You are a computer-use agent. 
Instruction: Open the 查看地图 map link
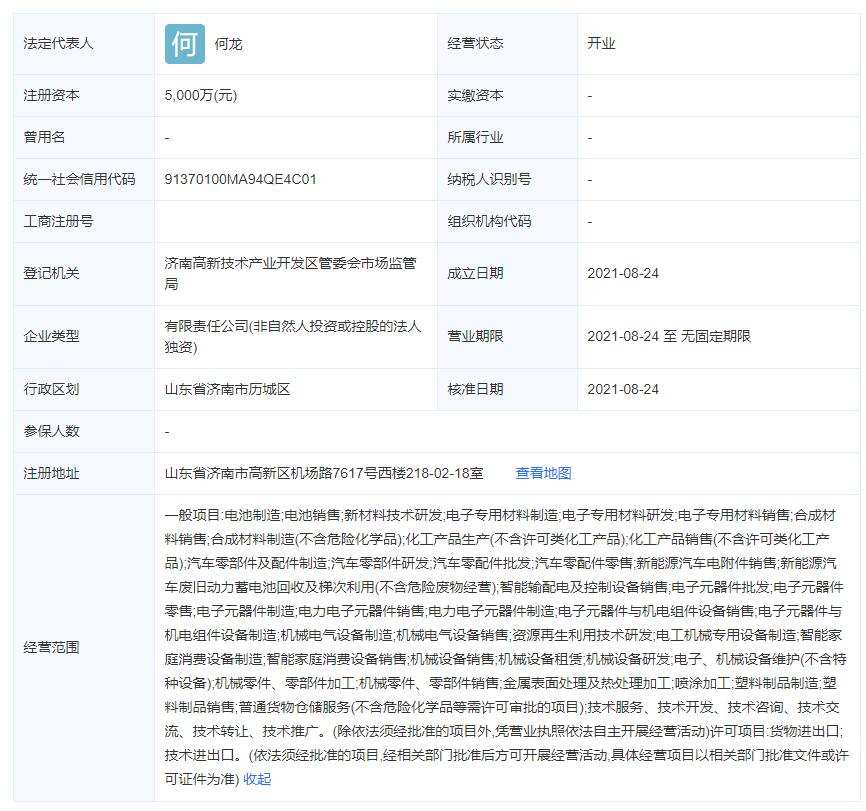tap(545, 473)
